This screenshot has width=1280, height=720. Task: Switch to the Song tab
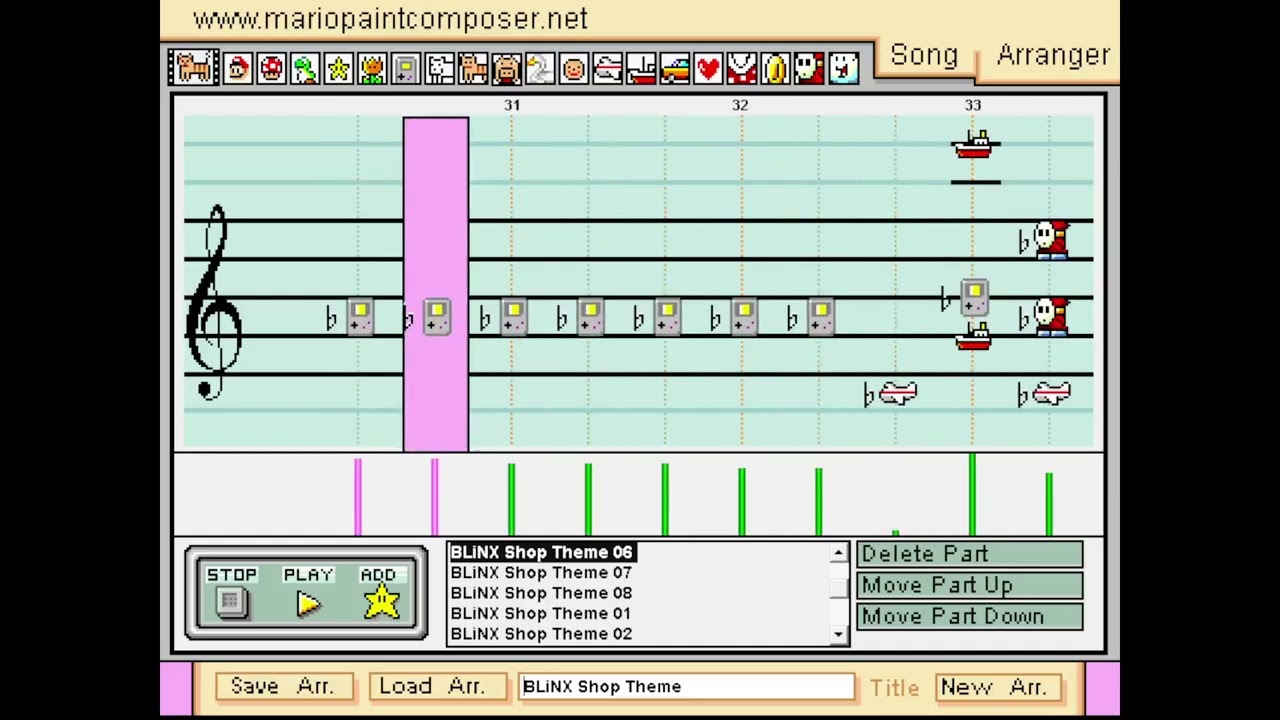pyautogui.click(x=924, y=55)
